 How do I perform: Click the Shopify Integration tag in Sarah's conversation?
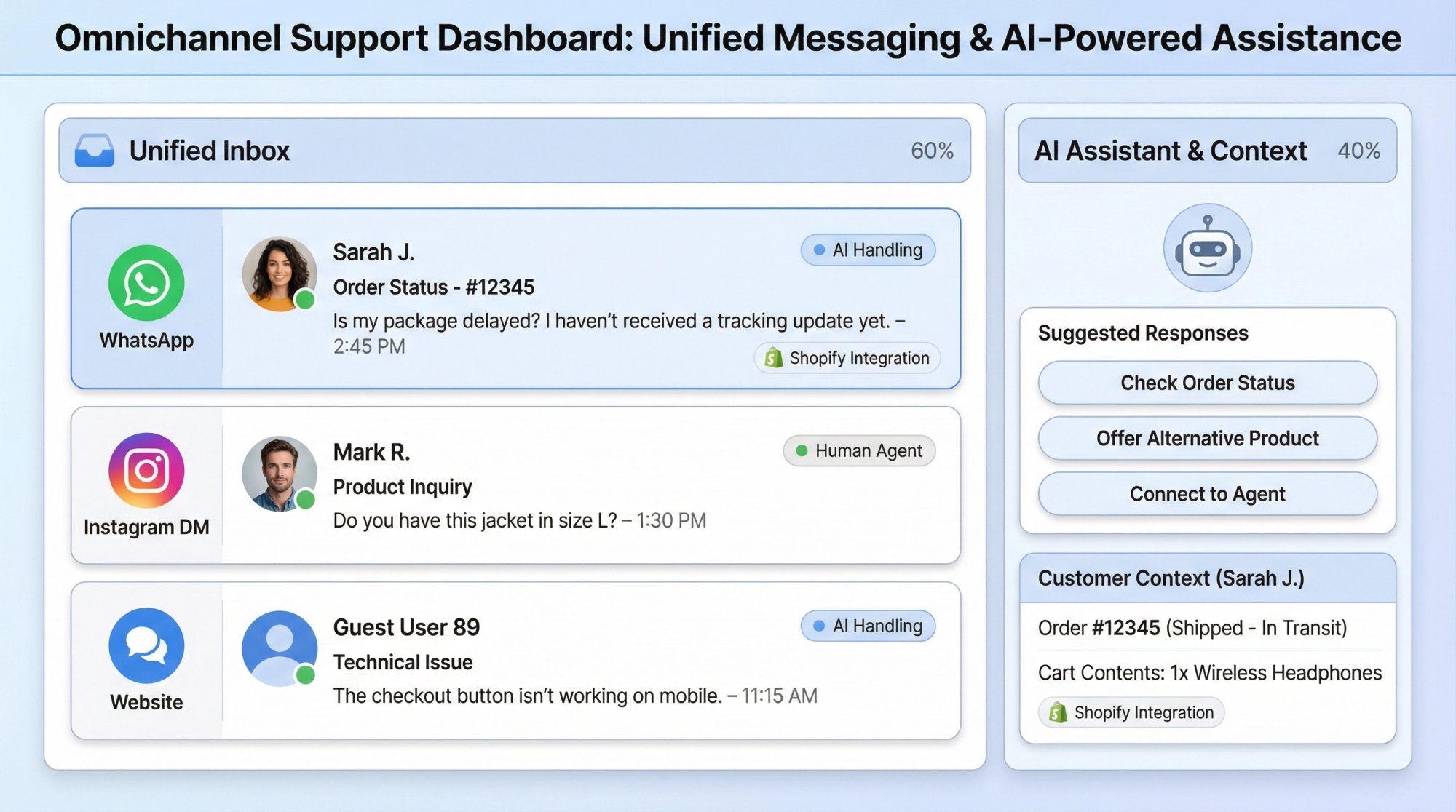pyautogui.click(x=847, y=358)
